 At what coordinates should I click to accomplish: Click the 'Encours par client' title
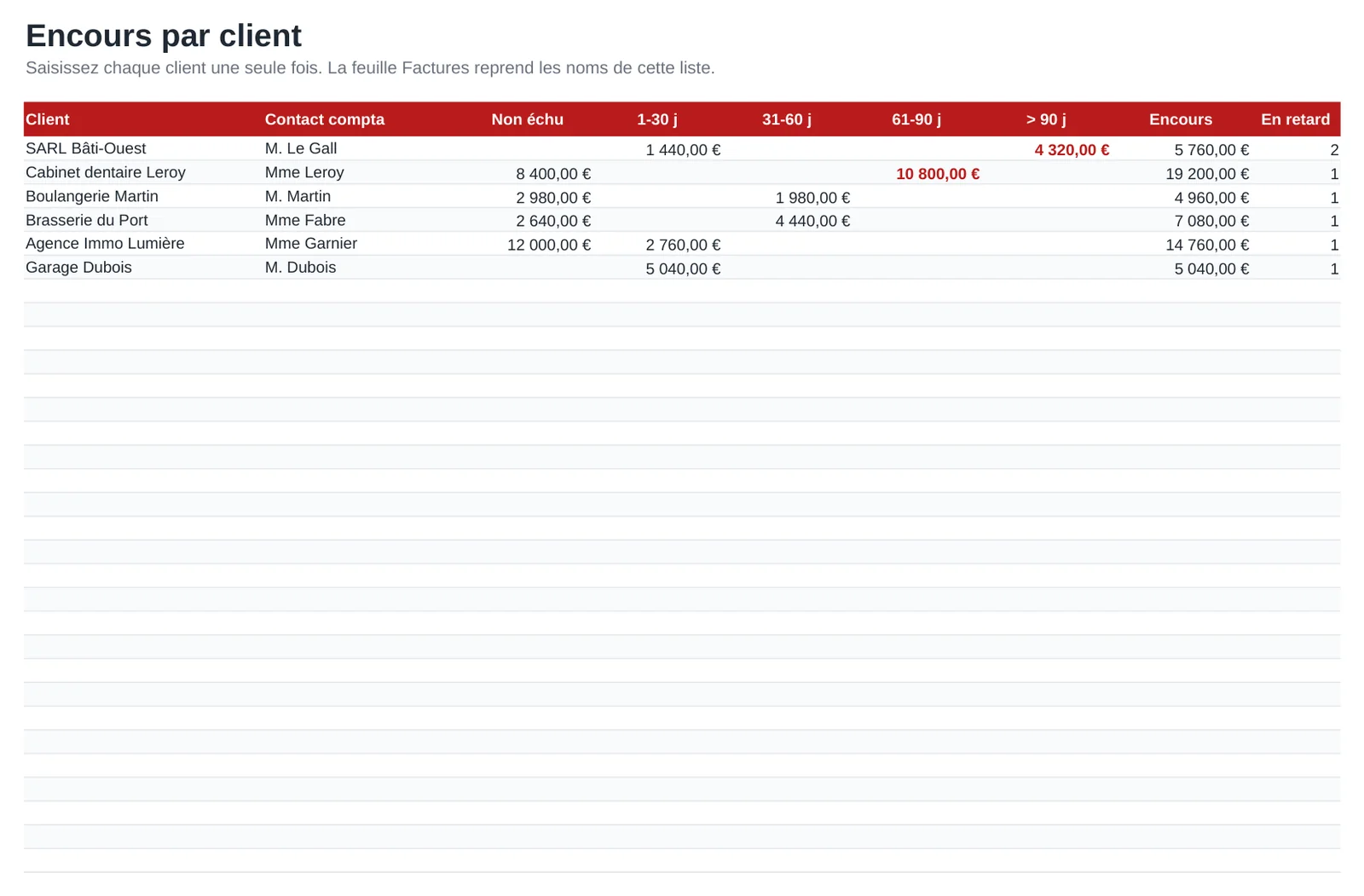164,36
